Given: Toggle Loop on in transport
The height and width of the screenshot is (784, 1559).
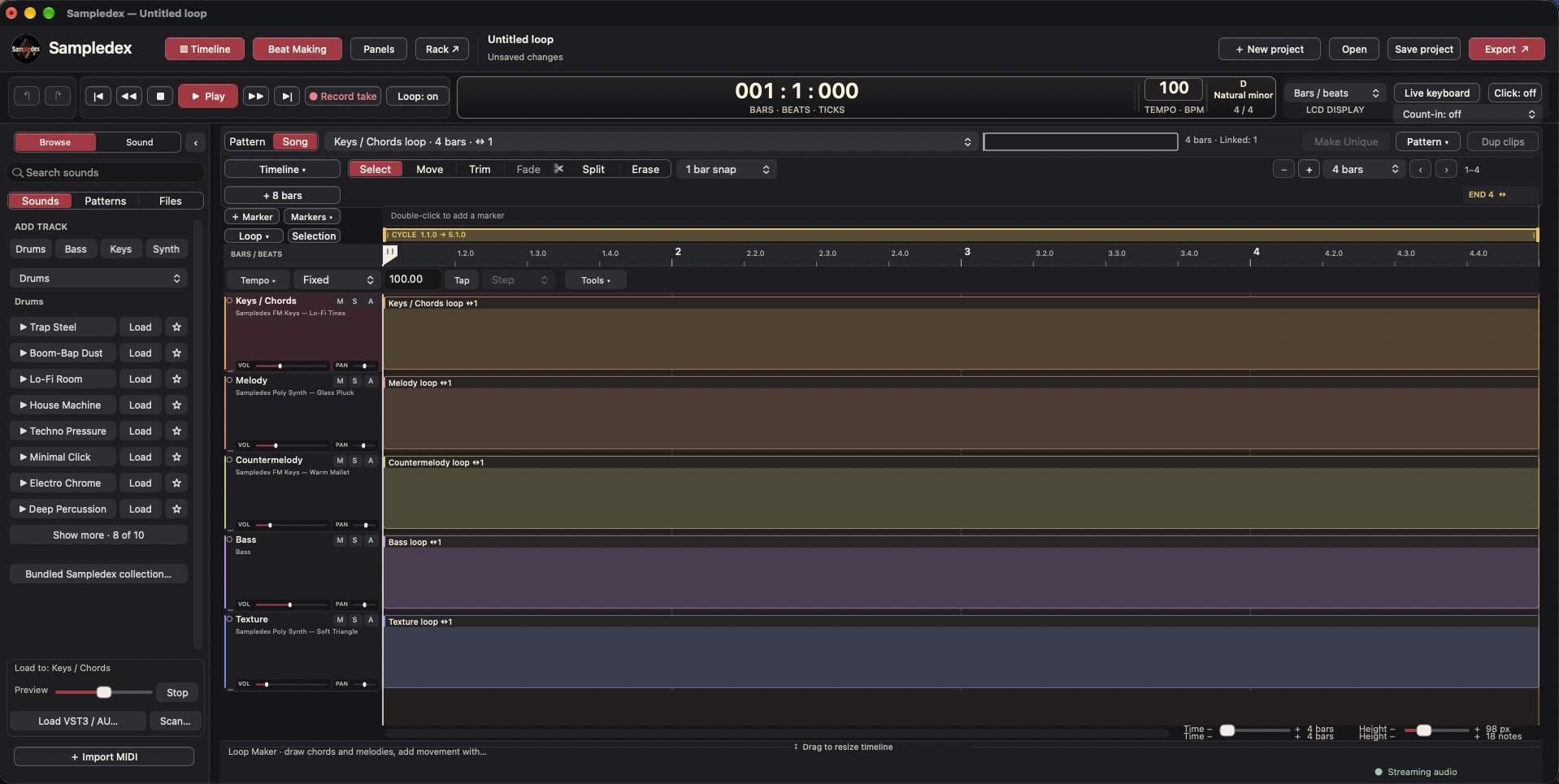Looking at the screenshot, I should [418, 96].
